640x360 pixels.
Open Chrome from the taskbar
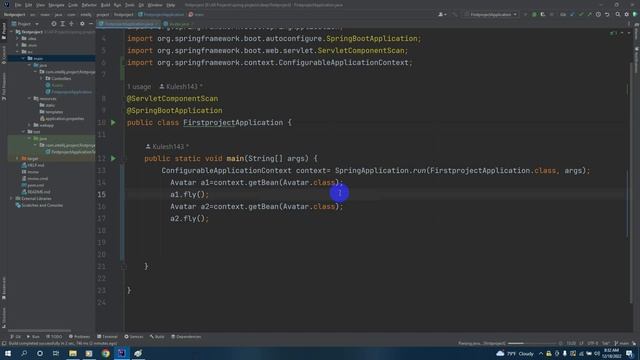106,353
